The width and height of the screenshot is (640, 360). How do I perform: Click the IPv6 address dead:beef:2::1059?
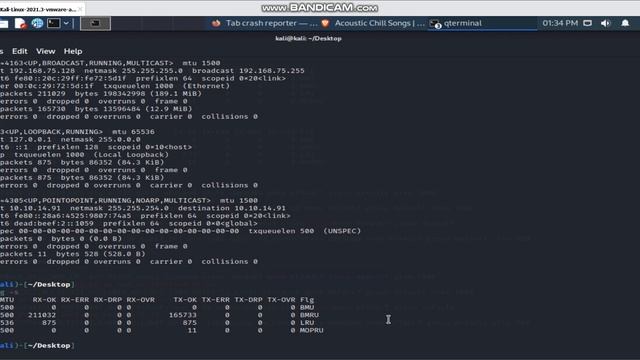point(53,224)
